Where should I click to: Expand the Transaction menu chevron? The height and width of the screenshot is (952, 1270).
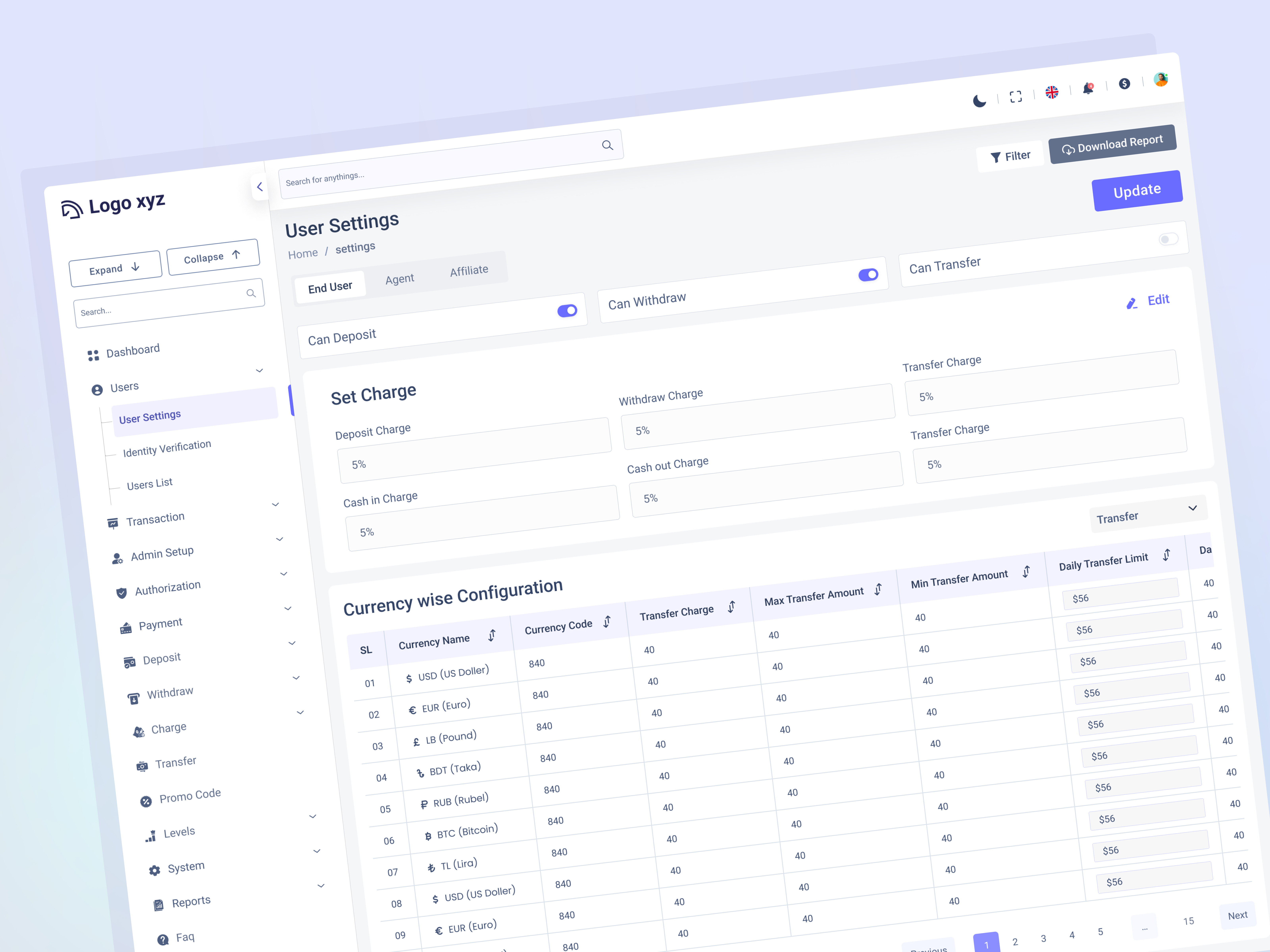[276, 504]
